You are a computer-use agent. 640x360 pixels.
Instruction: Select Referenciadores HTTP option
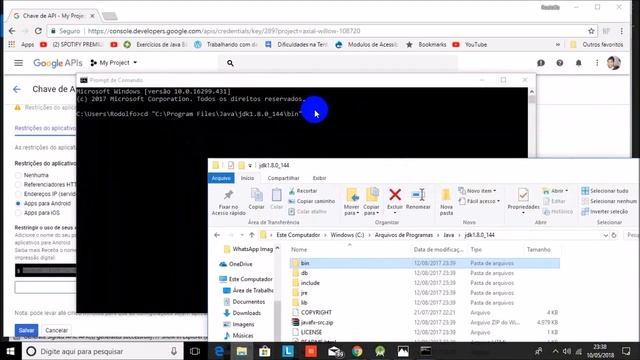pyautogui.click(x=18, y=184)
